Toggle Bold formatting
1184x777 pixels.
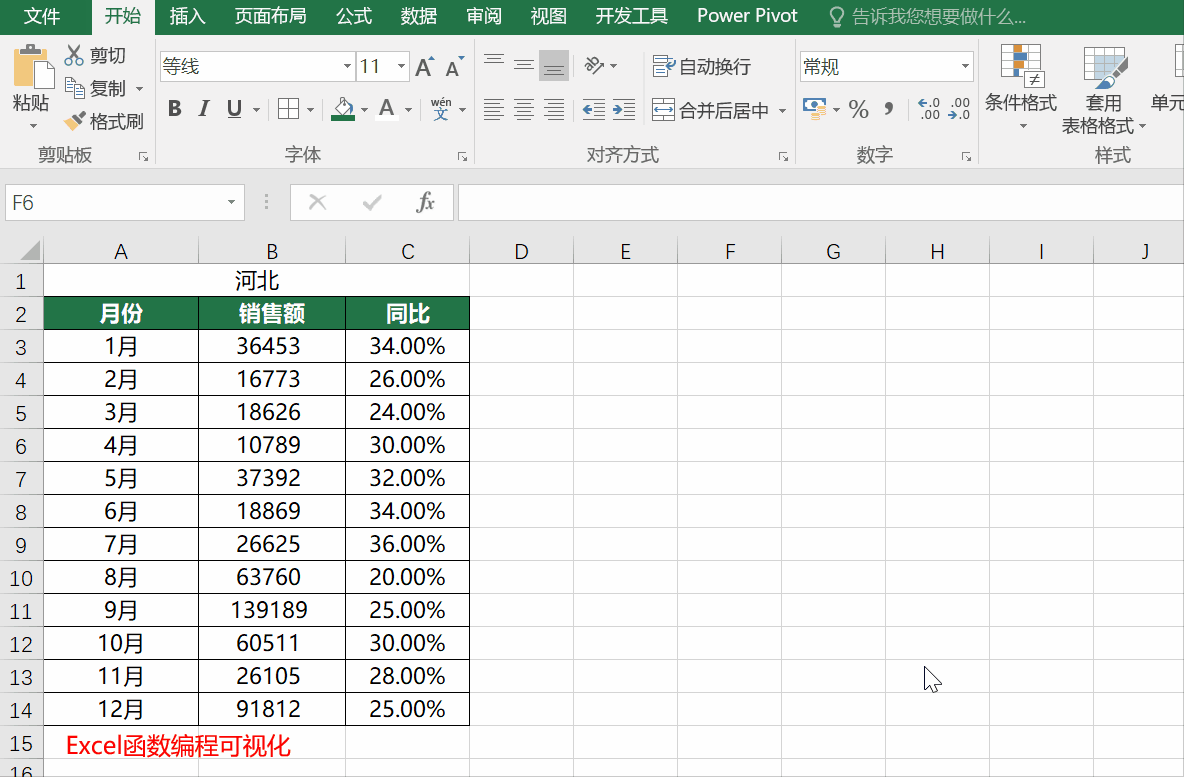174,109
